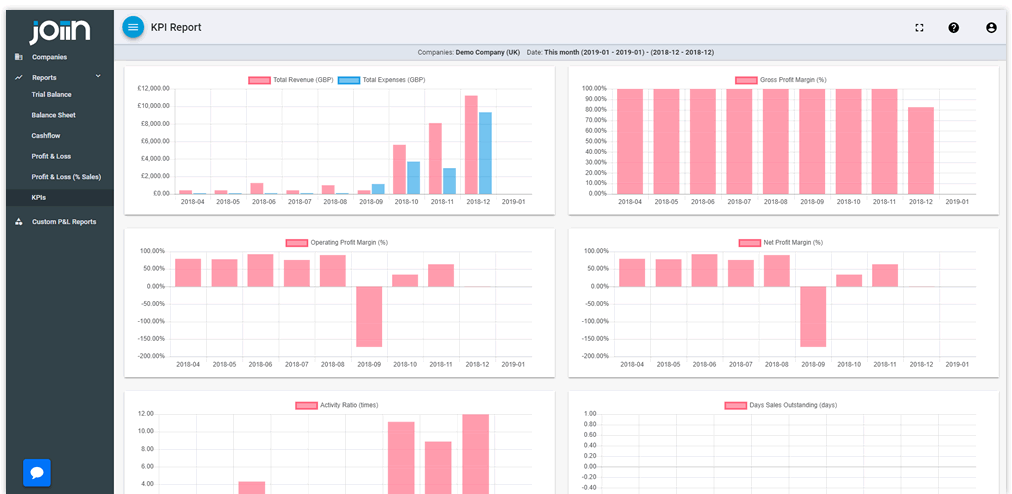Open the chat support bubble
The width and height of the screenshot is (1012, 494).
tap(37, 473)
